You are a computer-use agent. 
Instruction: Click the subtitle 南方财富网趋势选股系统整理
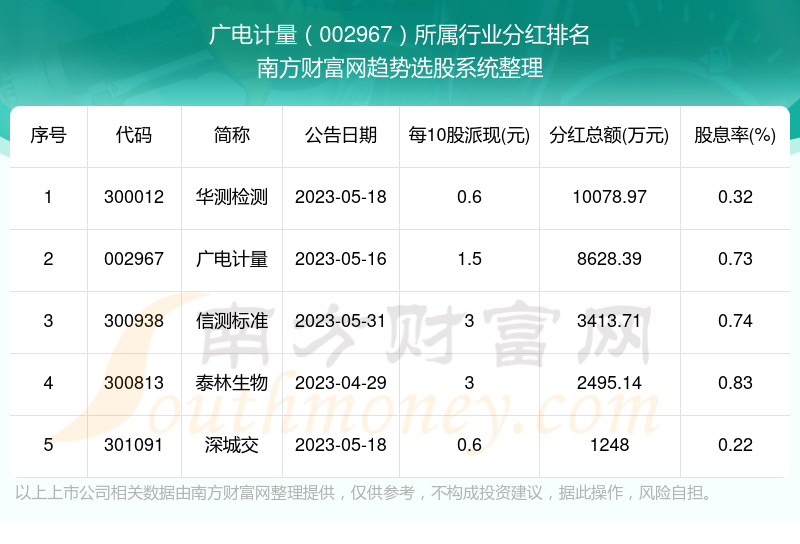click(399, 68)
